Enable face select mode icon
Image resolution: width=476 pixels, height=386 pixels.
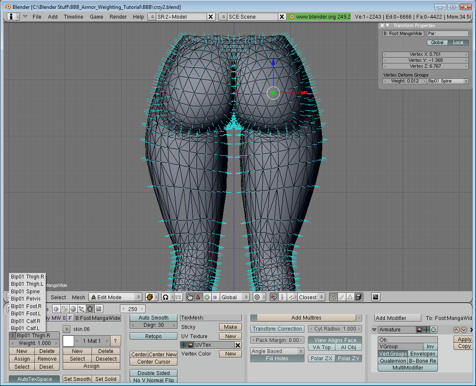click(350, 297)
